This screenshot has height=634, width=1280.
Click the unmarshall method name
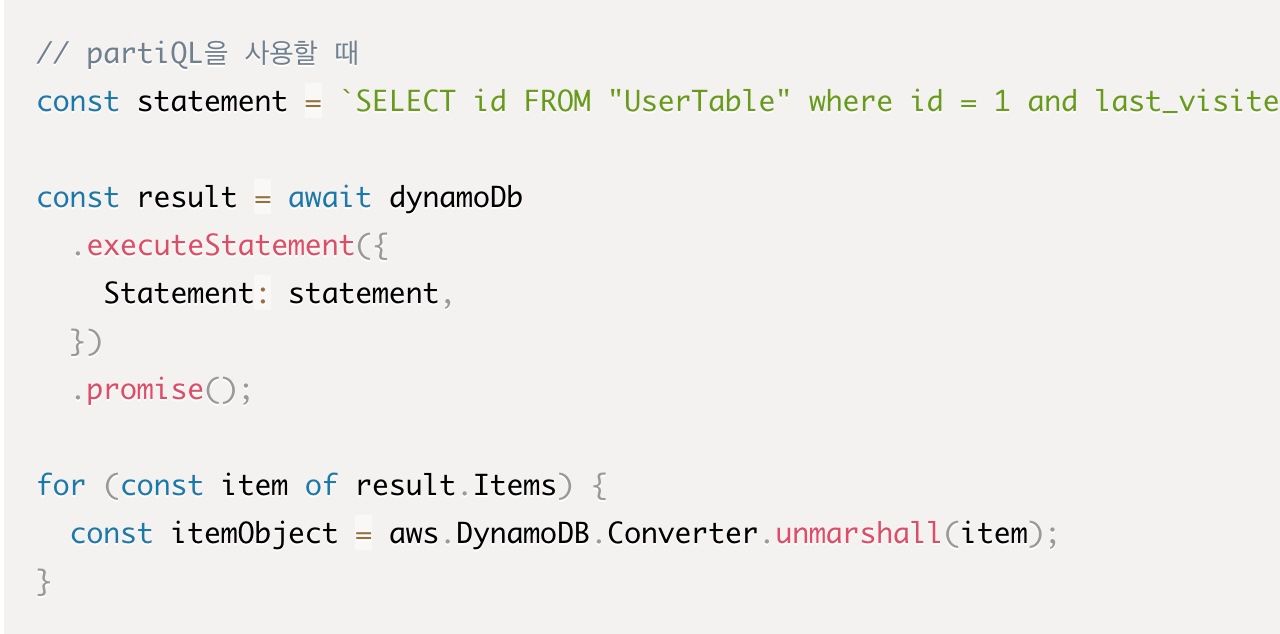click(858, 534)
